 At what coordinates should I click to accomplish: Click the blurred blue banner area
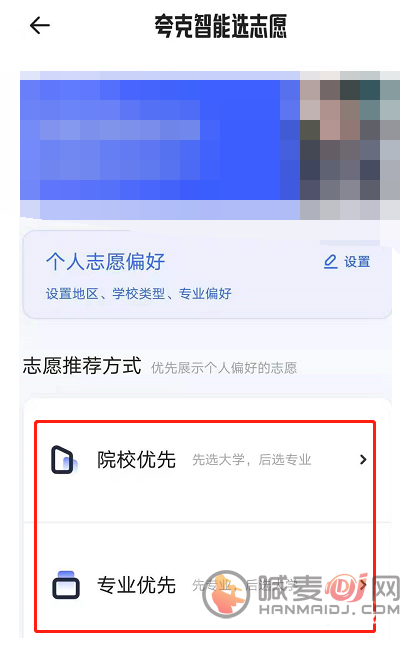pyautogui.click(x=160, y=145)
